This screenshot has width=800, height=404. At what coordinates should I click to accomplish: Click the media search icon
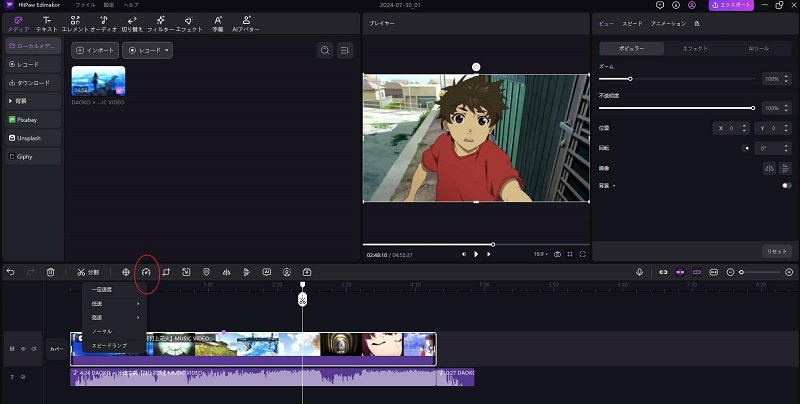pyautogui.click(x=325, y=50)
